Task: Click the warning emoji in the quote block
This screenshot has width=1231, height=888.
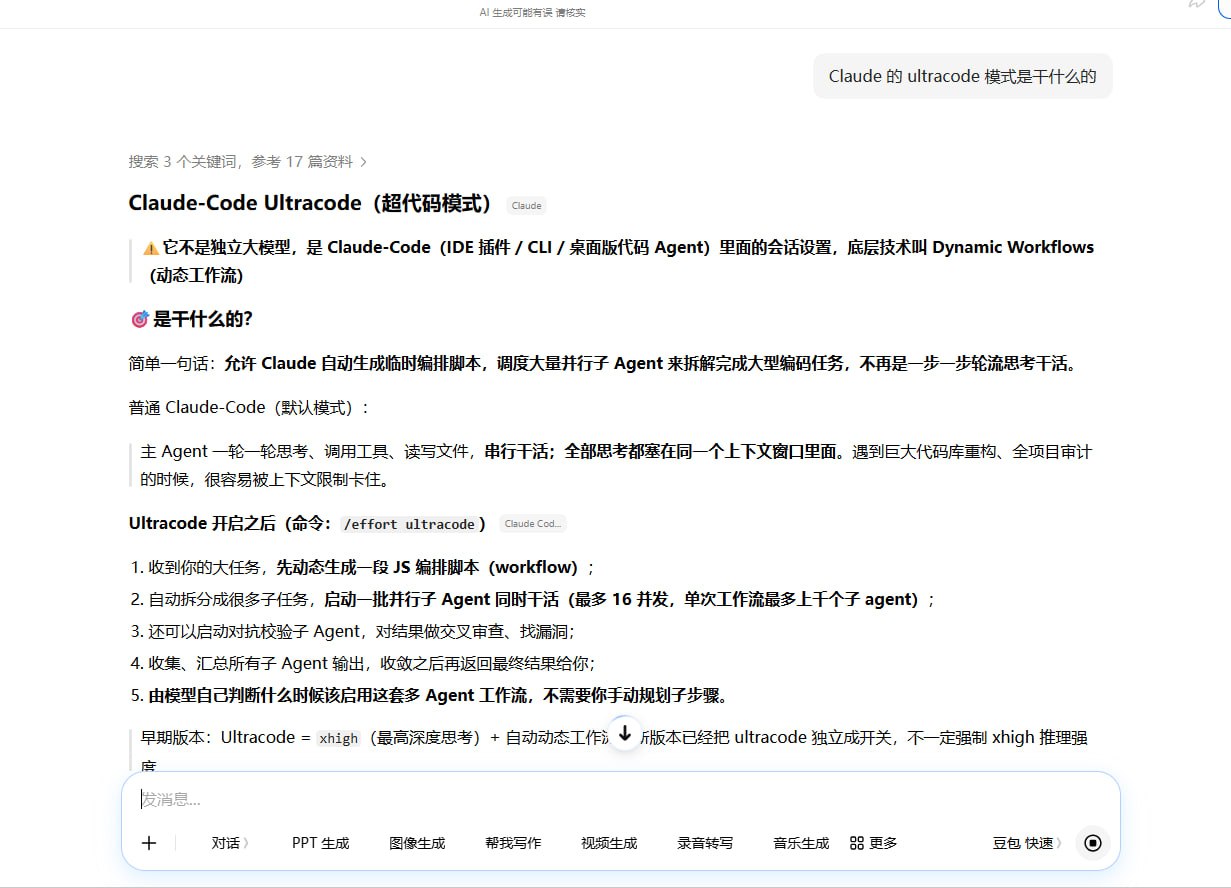Action: (151, 247)
